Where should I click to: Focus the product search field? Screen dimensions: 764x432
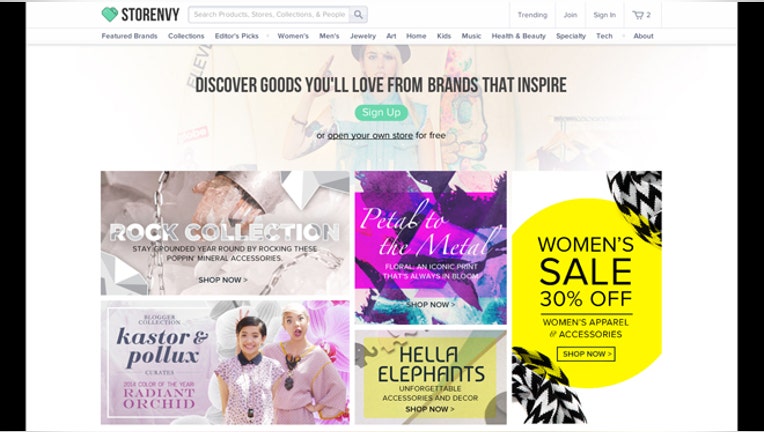point(269,15)
